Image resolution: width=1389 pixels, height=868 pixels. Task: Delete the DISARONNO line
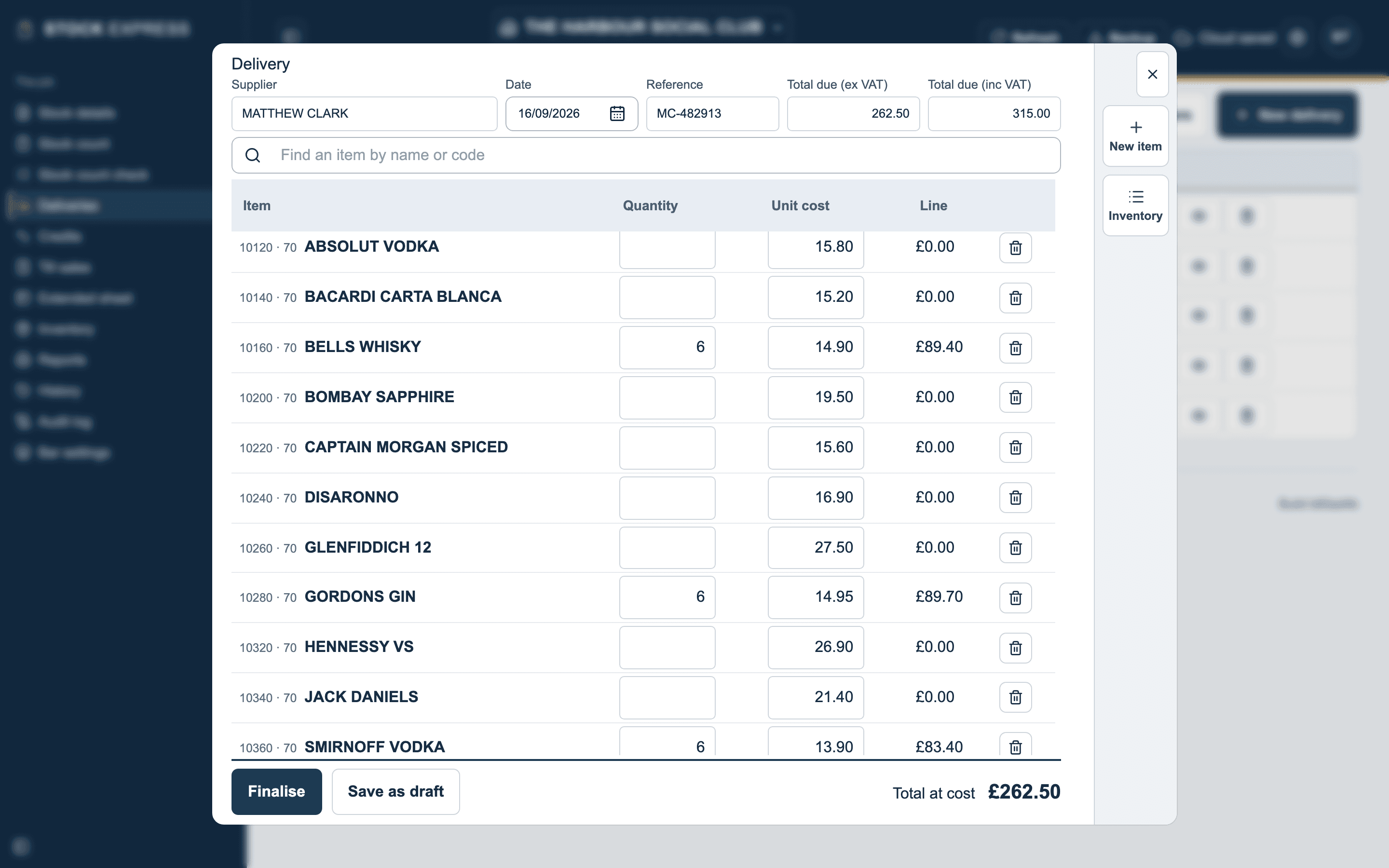click(x=1015, y=497)
